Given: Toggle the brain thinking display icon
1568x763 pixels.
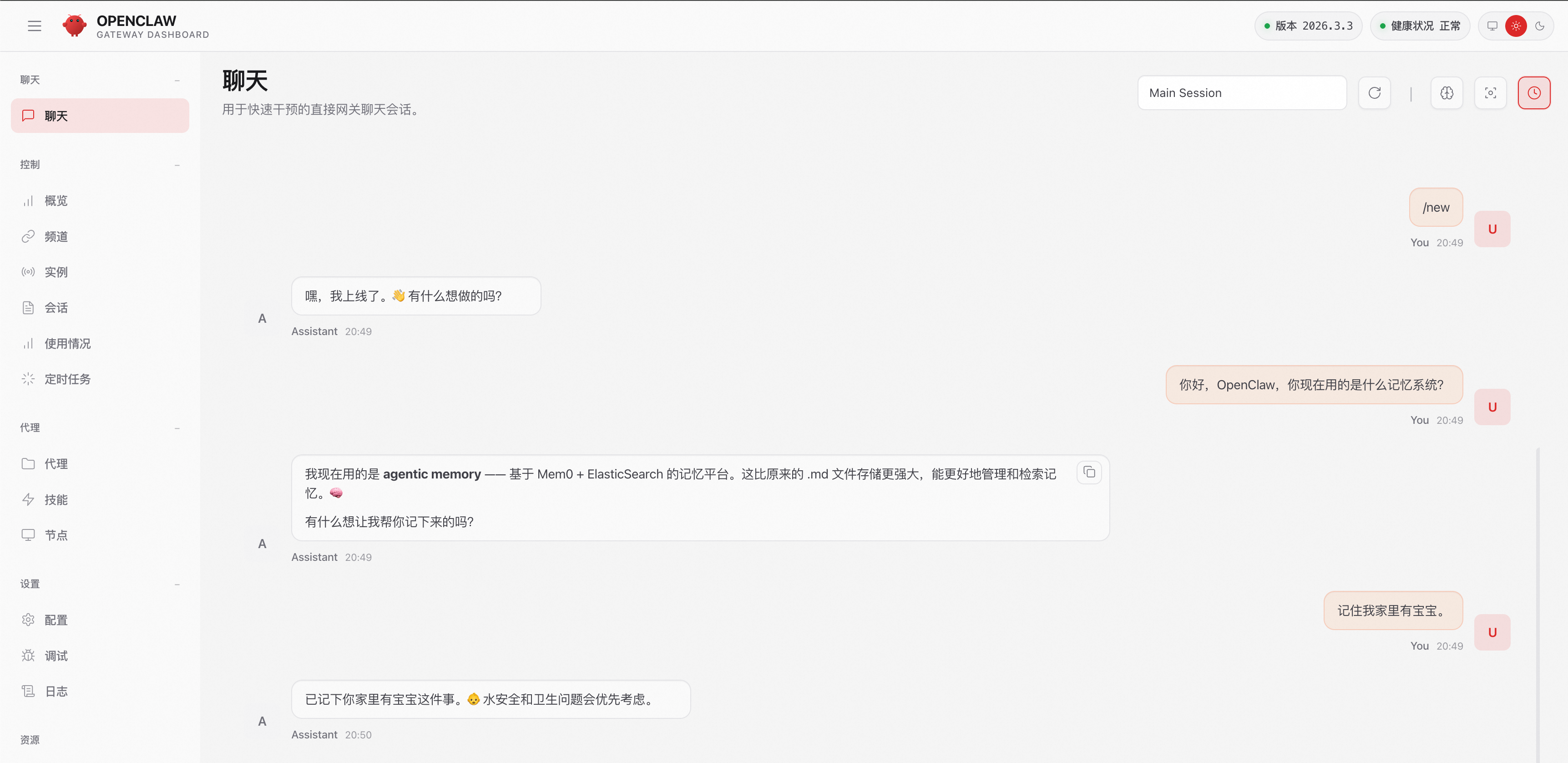Looking at the screenshot, I should click(x=1446, y=93).
